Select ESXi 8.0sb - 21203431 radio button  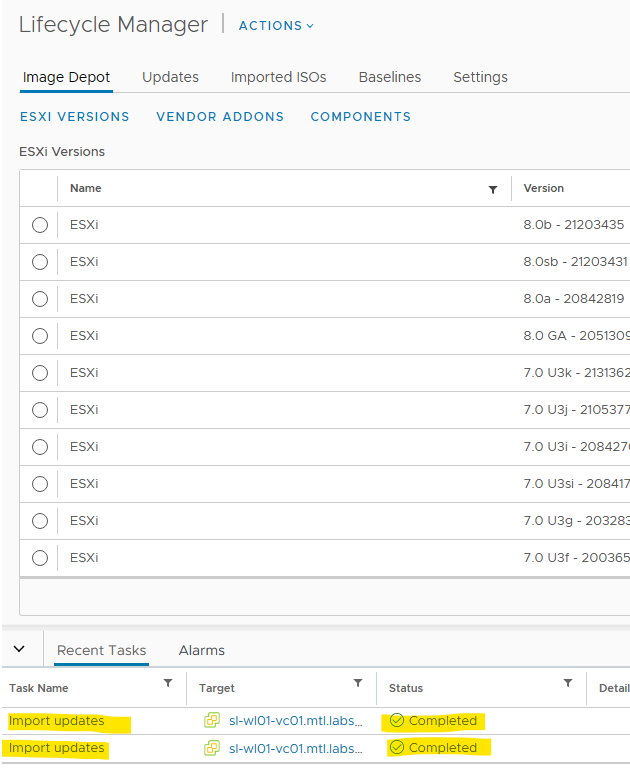pyautogui.click(x=40, y=262)
